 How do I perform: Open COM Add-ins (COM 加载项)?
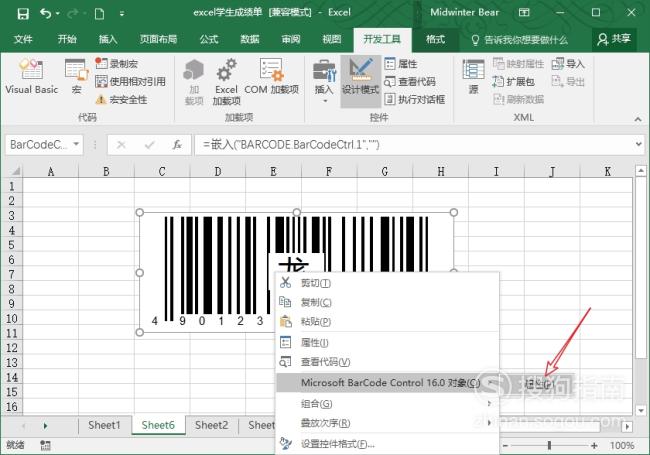272,77
